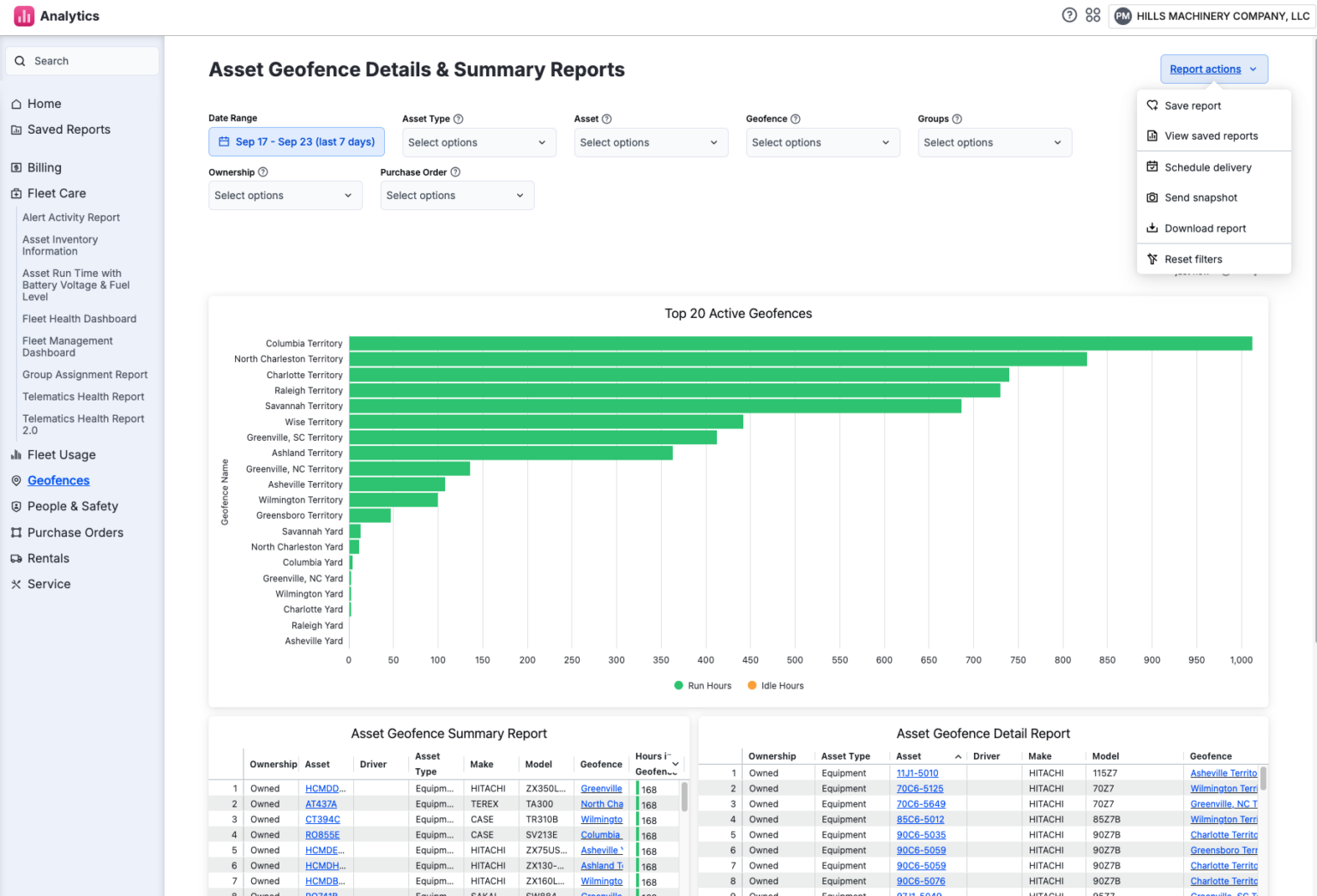Open the apps grid icon in header

[1093, 15]
